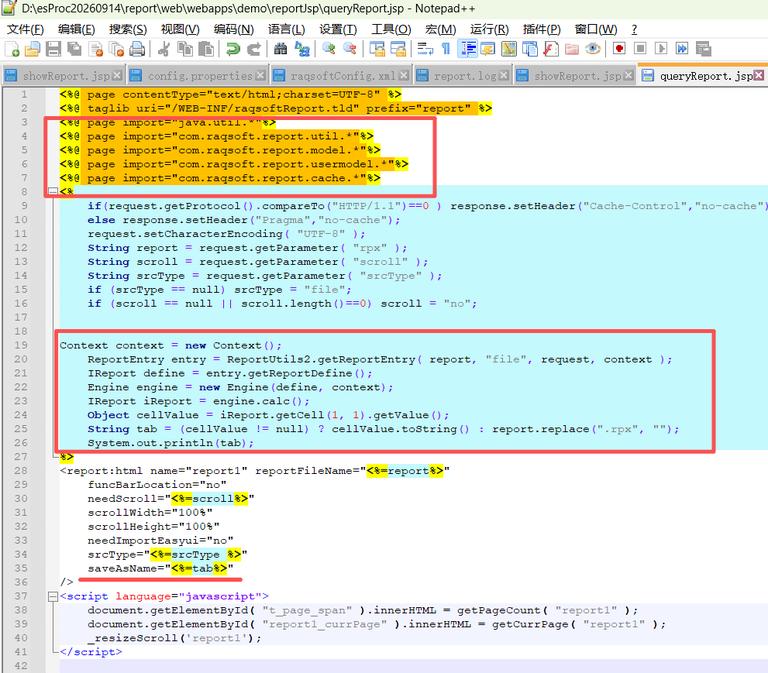Click the Save All icon
Image resolution: width=768 pixels, height=673 pixels.
[x=74, y=49]
